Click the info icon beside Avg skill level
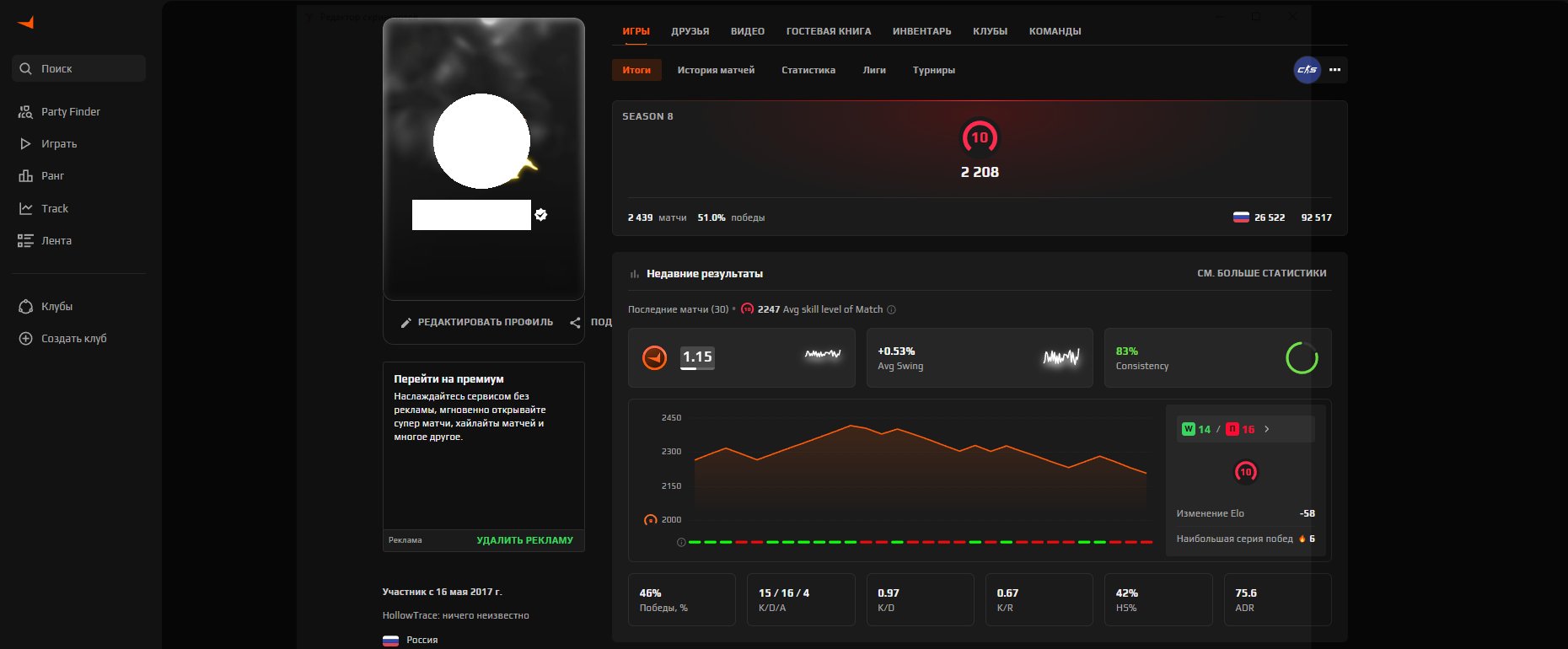The width and height of the screenshot is (1568, 649). click(x=891, y=309)
